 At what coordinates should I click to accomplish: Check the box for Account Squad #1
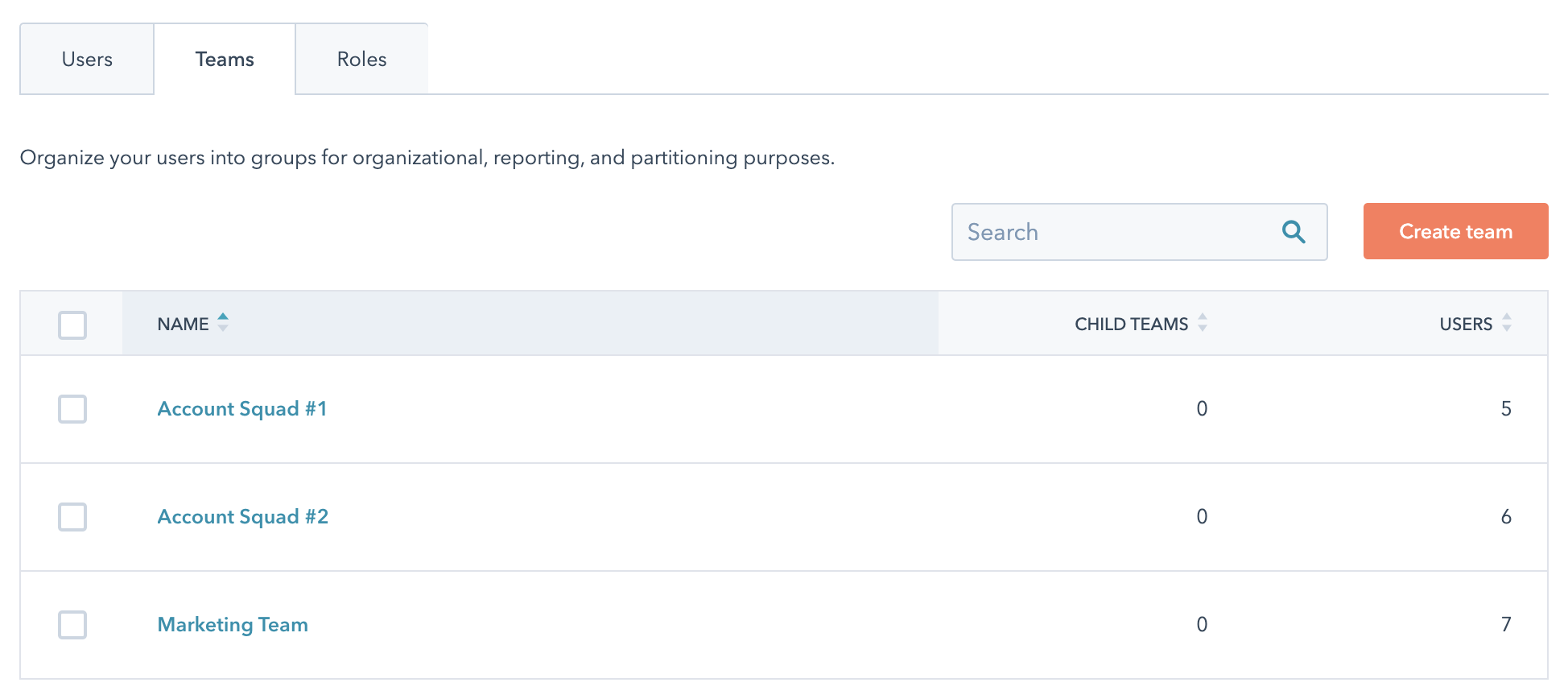tap(72, 409)
